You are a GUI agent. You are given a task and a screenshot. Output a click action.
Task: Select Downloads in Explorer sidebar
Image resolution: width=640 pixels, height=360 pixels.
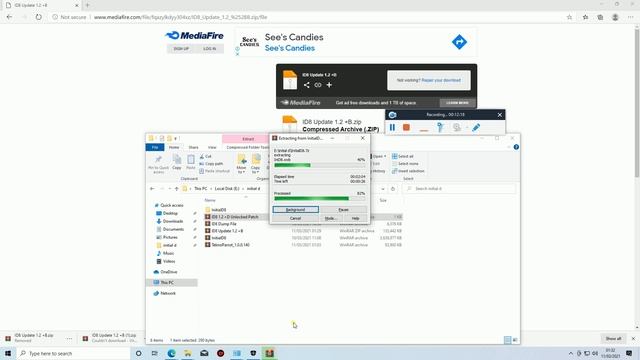pos(173,221)
